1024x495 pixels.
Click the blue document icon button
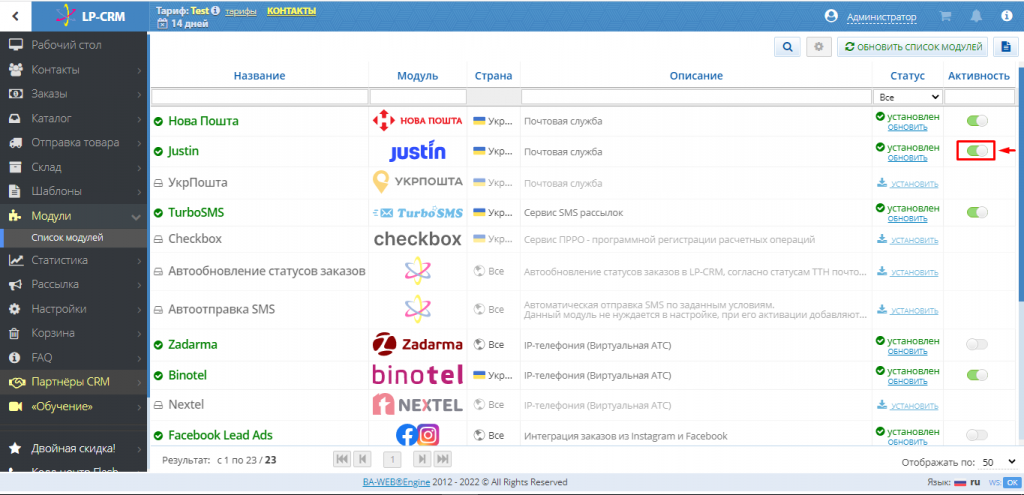[1005, 47]
